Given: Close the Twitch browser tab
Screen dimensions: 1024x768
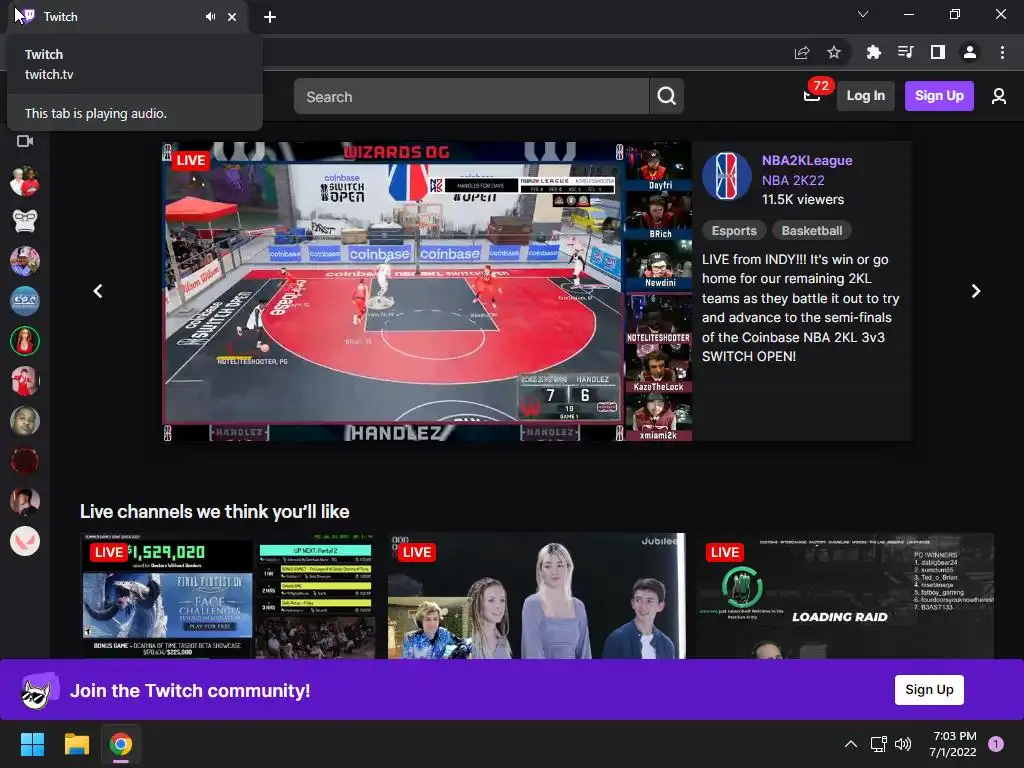Looking at the screenshot, I should click(232, 17).
